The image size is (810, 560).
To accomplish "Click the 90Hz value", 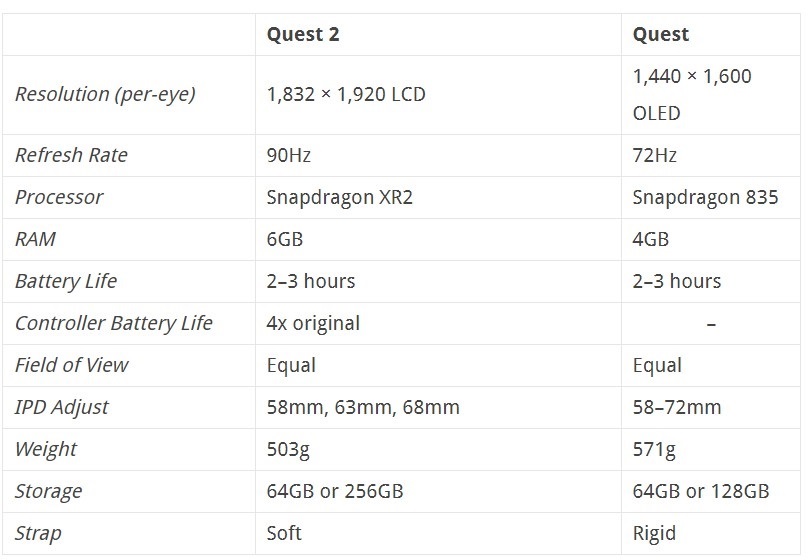I will [287, 155].
